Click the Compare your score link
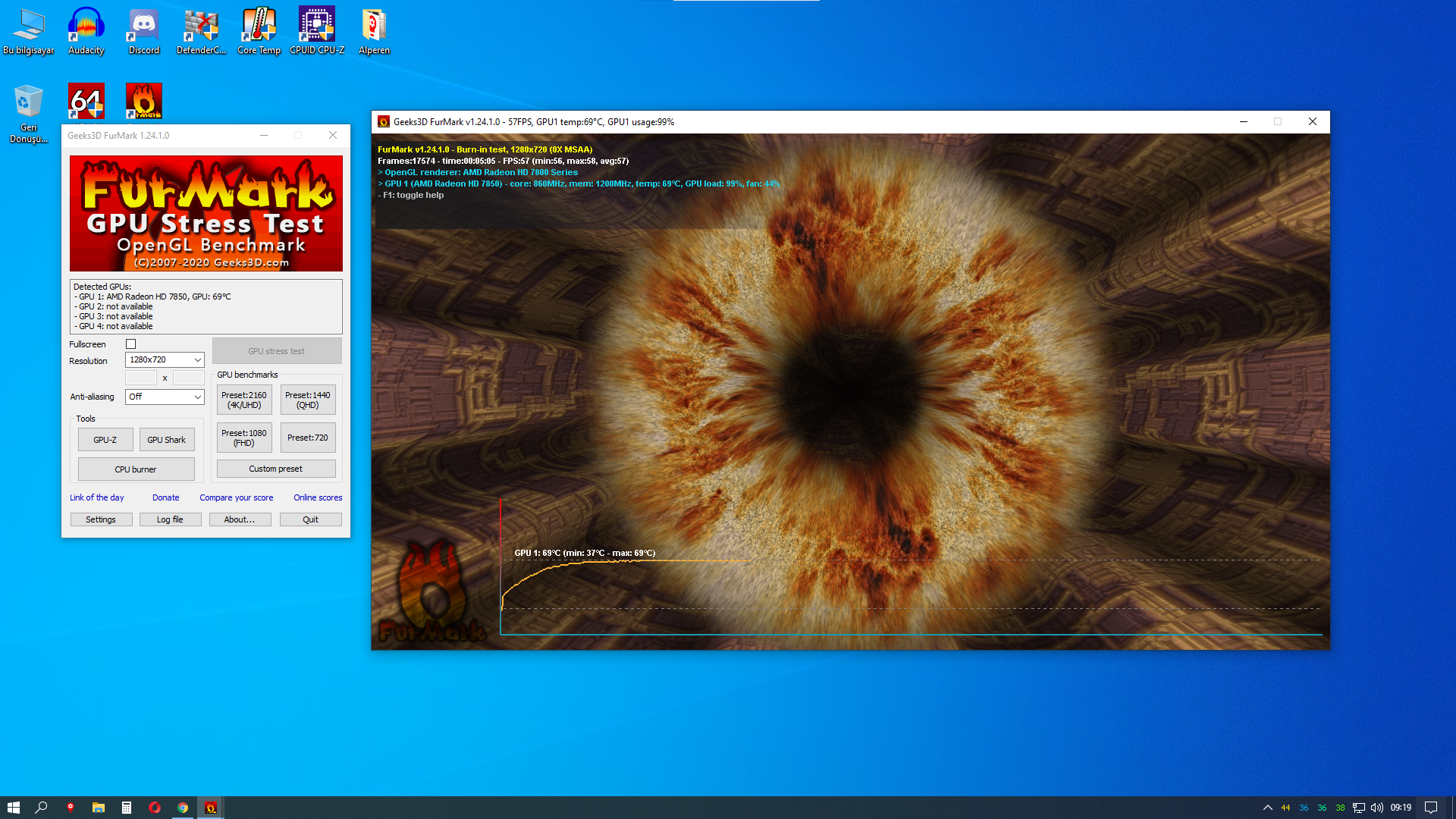The height and width of the screenshot is (819, 1456). point(237,497)
